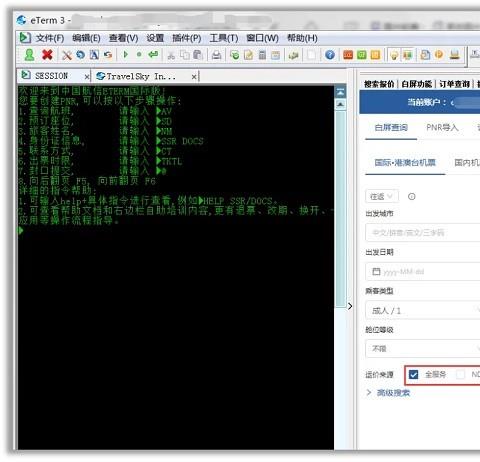Open the 工具(T) menu
The image size is (480, 462).
click(x=224, y=38)
